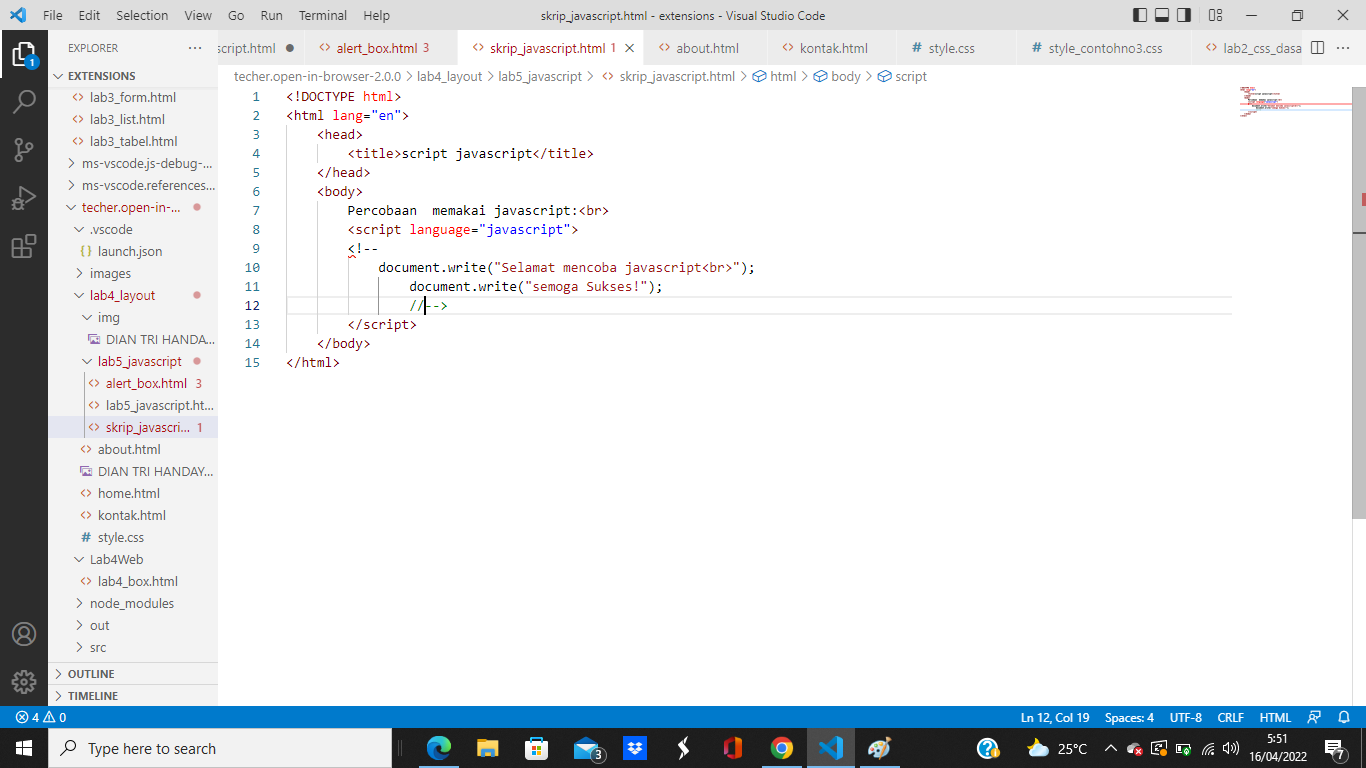Click the notifications bell in the status bar
Screen dimensions: 1366x768
tap(1343, 717)
